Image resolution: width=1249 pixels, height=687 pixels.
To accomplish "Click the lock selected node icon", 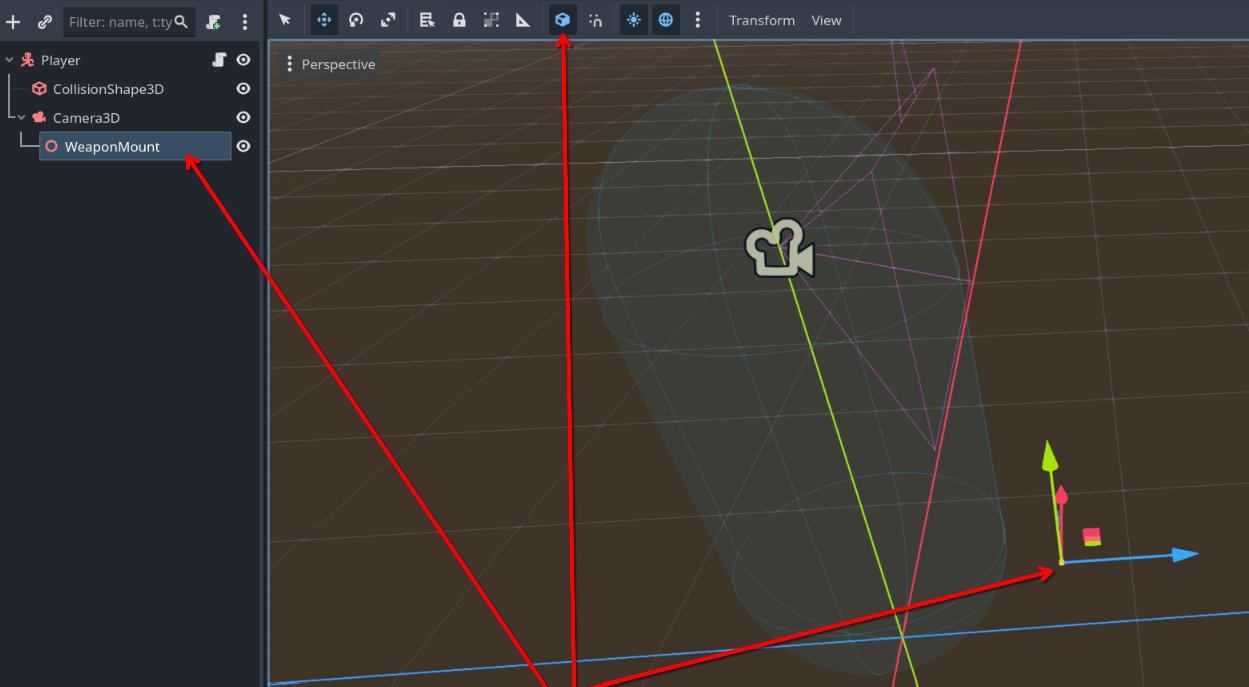I will click(x=459, y=20).
